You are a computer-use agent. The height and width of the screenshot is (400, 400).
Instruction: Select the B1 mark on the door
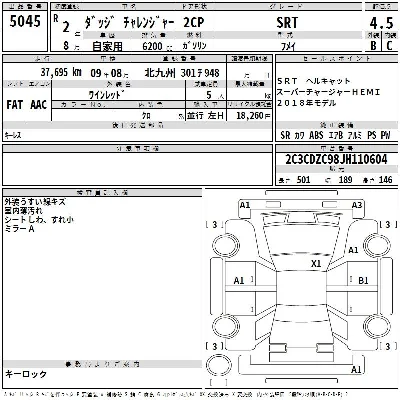(363, 281)
